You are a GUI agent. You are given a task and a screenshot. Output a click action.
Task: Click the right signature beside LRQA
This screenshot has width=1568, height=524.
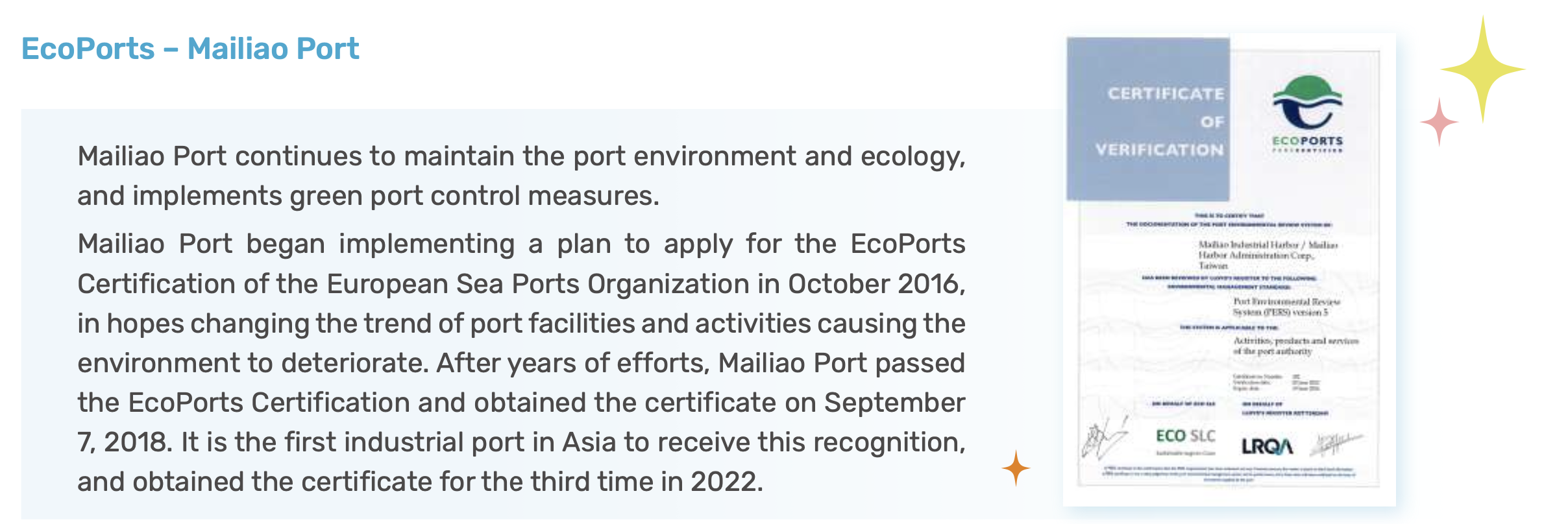pos(1336,444)
